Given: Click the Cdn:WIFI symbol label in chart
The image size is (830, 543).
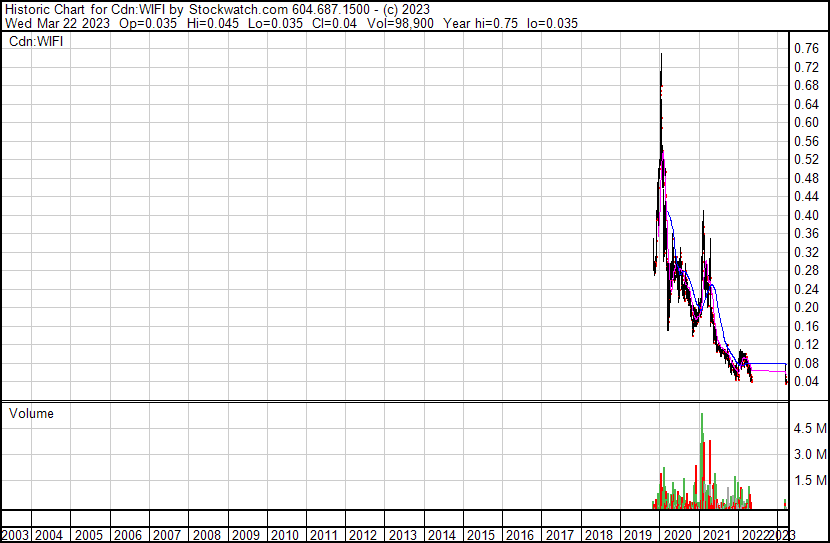Looking at the screenshot, I should tap(36, 42).
